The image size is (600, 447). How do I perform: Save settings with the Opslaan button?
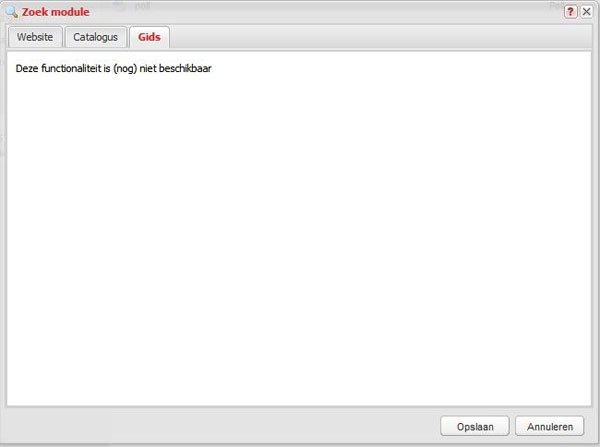click(x=475, y=426)
